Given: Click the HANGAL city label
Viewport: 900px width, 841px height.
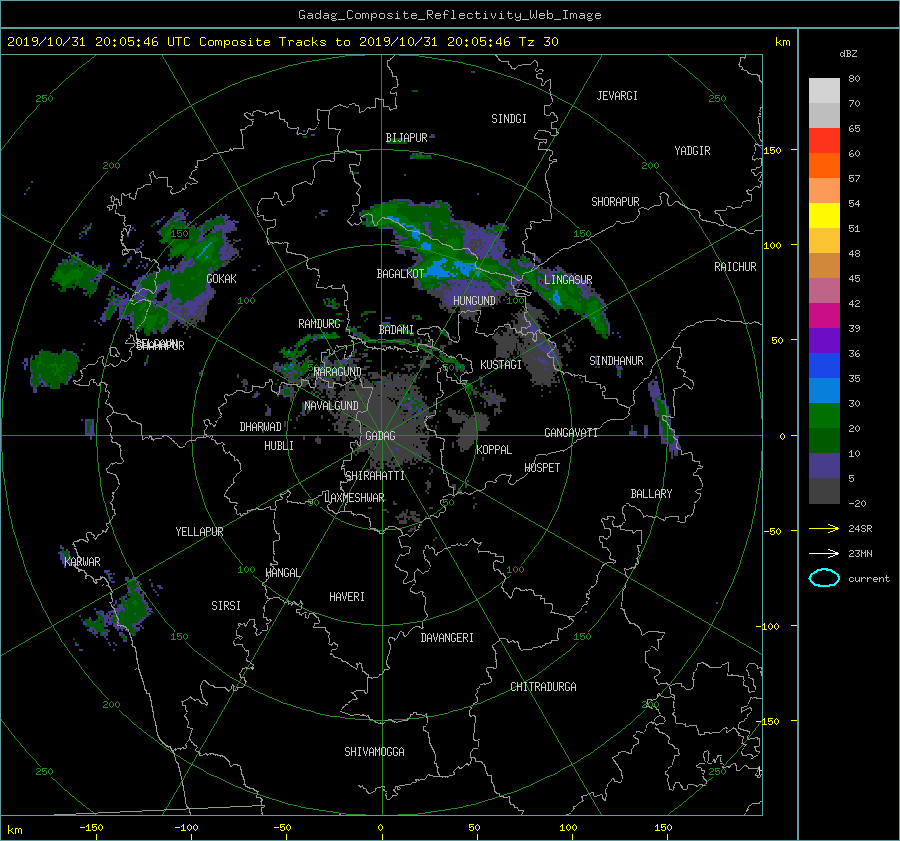Looking at the screenshot, I should (x=283, y=573).
